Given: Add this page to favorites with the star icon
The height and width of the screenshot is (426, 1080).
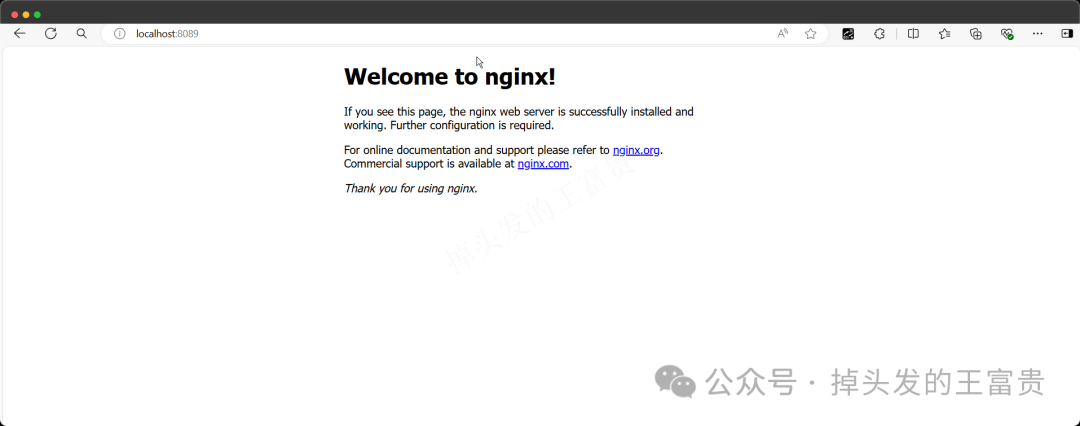Looking at the screenshot, I should click(811, 33).
